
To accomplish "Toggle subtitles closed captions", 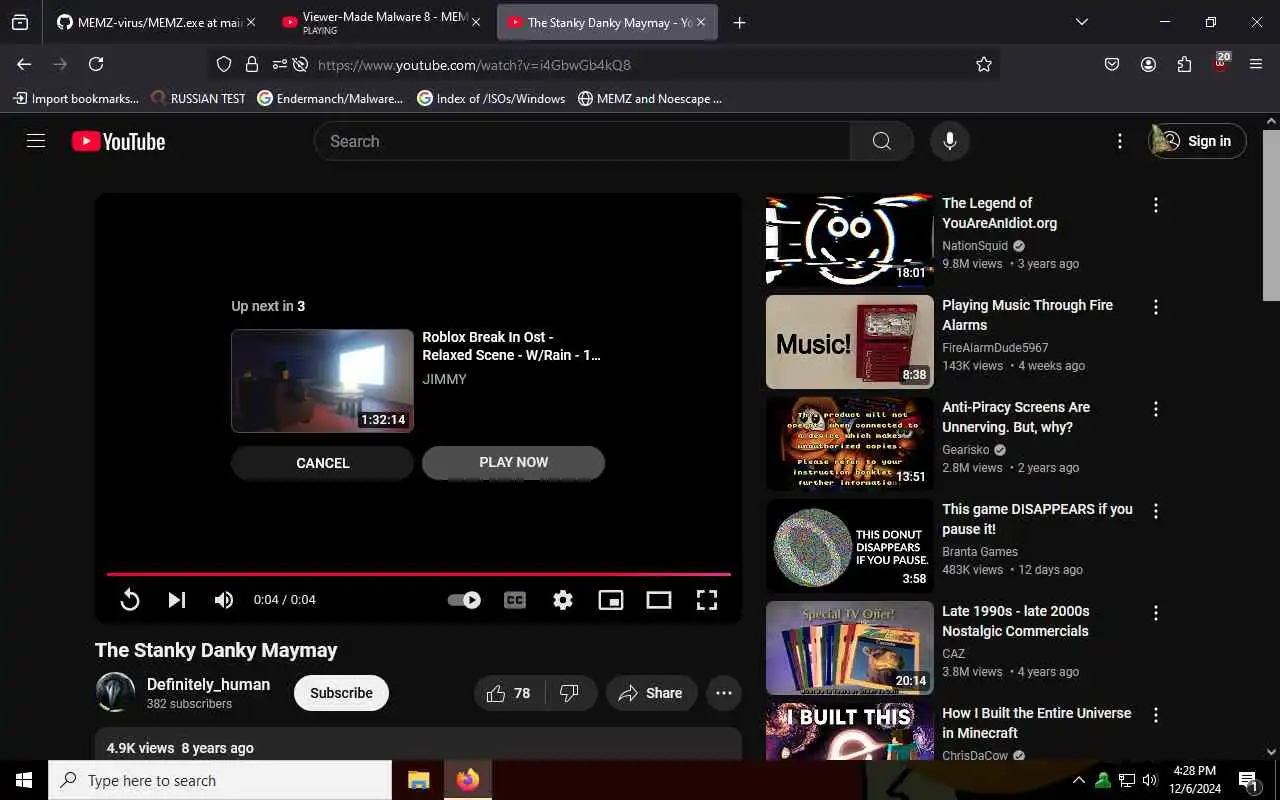I will pos(515,600).
